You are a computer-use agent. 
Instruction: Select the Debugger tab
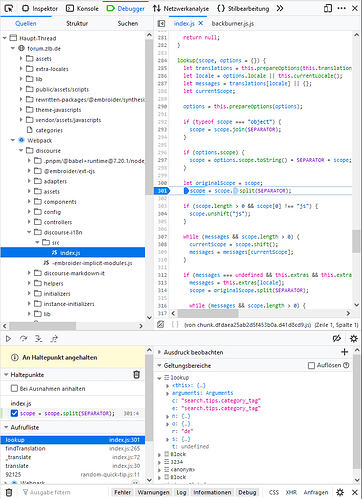pos(126,9)
